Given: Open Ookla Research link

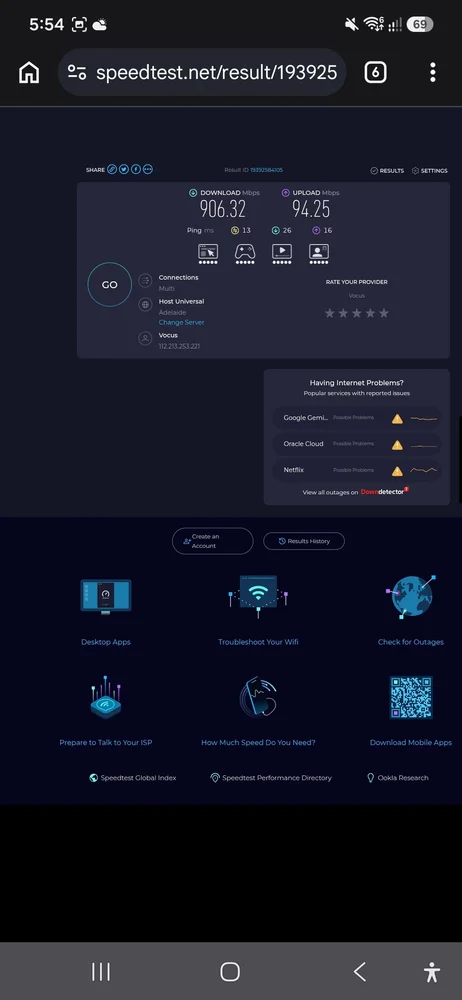Looking at the screenshot, I should (x=398, y=777).
